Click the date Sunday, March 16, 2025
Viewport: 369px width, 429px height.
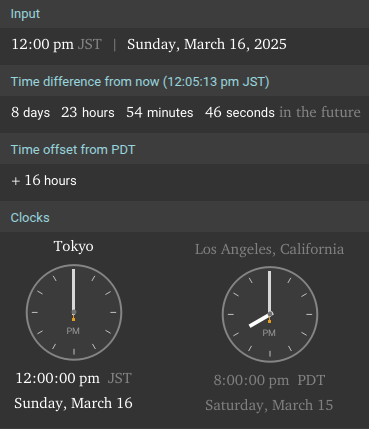[207, 44]
